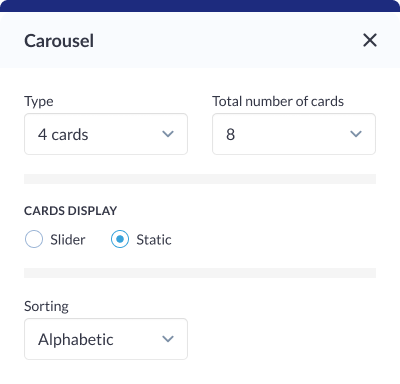The width and height of the screenshot is (400, 384).
Task: Click the "Sorting" field label
Action: 46,307
